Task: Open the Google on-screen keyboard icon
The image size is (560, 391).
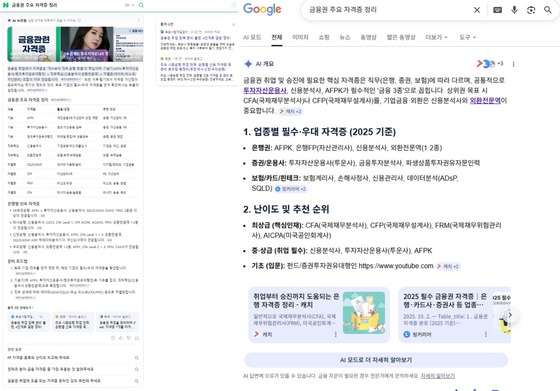Action: 498,10
